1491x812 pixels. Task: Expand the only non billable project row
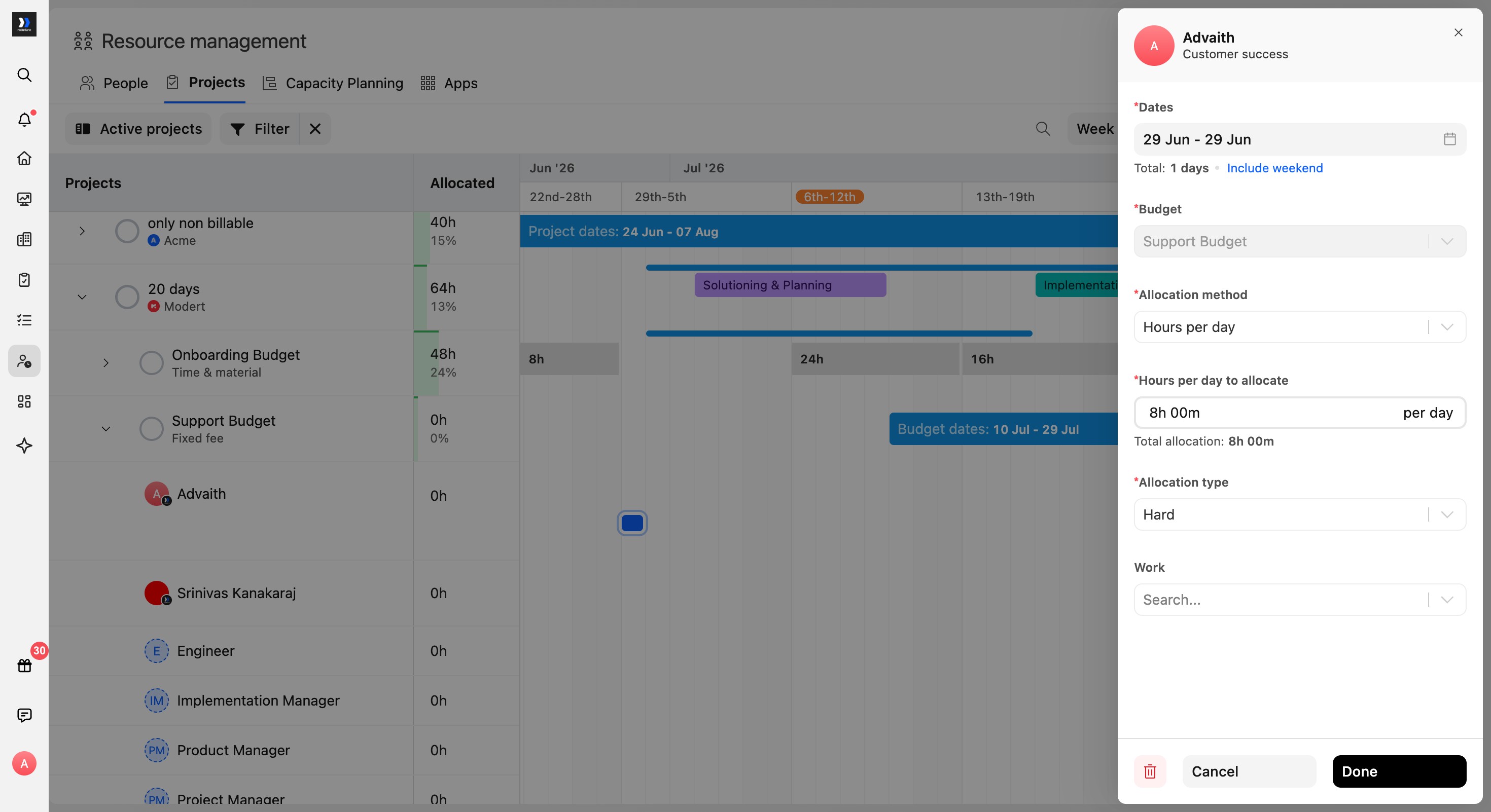click(x=82, y=231)
